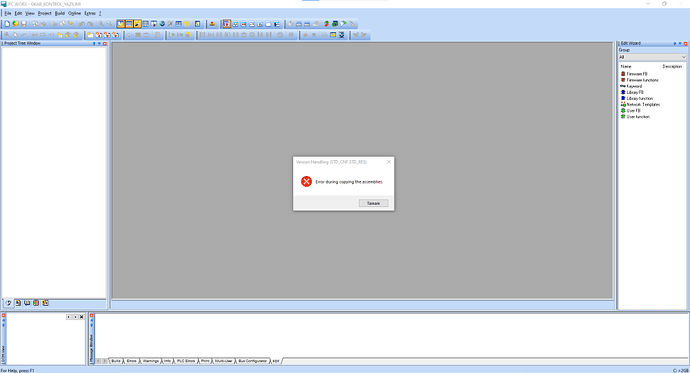The image size is (690, 373).
Task: Click the IEC programming workspace icon
Action: (x=227, y=24)
